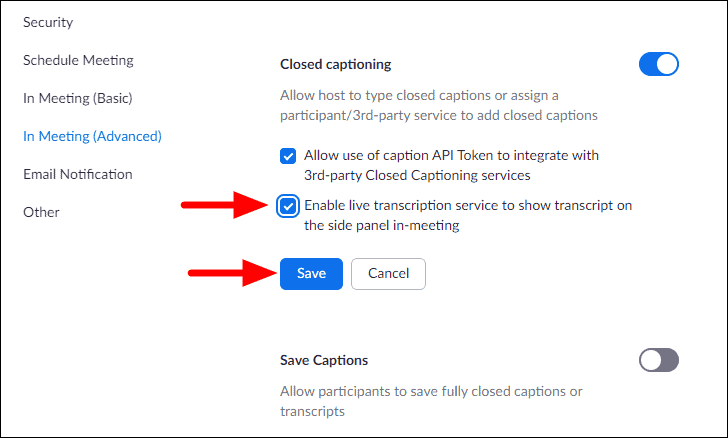Click the red arrow pointing at transcription checkbox
This screenshot has width=728, height=438.
tap(220, 206)
